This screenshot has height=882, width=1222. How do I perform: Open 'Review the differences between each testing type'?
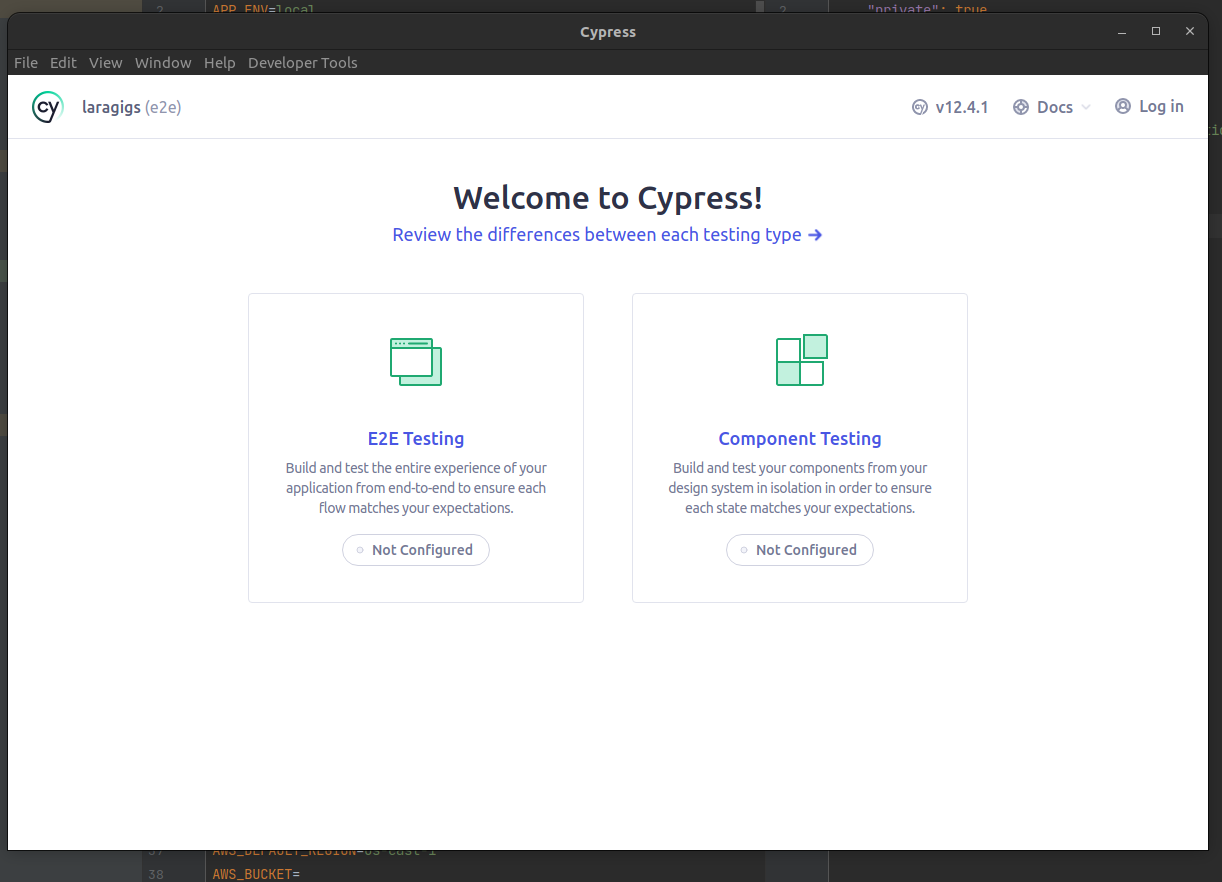[607, 234]
